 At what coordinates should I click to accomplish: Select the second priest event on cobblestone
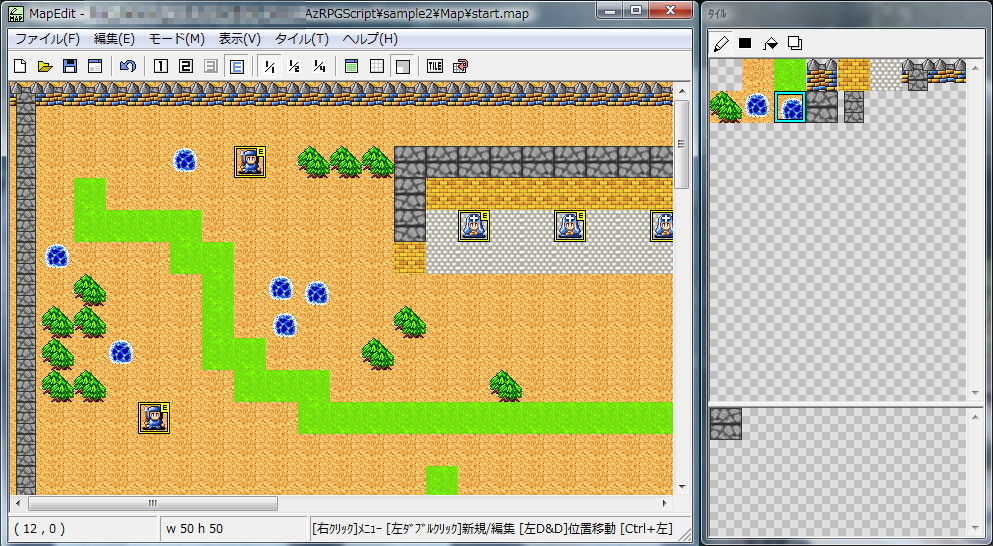[x=569, y=225]
